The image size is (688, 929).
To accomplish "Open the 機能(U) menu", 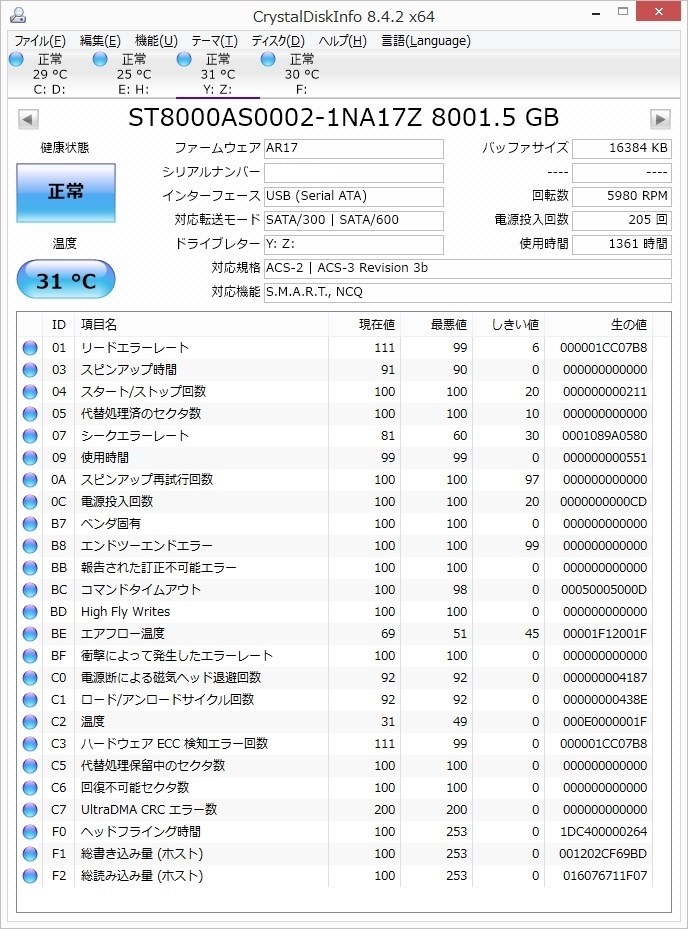I will tap(156, 41).
